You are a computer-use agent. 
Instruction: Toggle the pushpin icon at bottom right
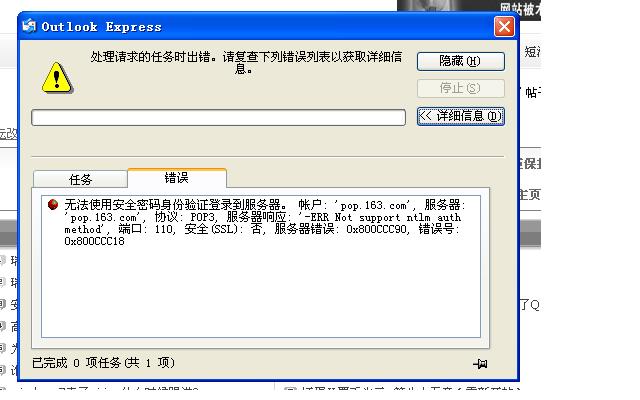pyautogui.click(x=480, y=363)
